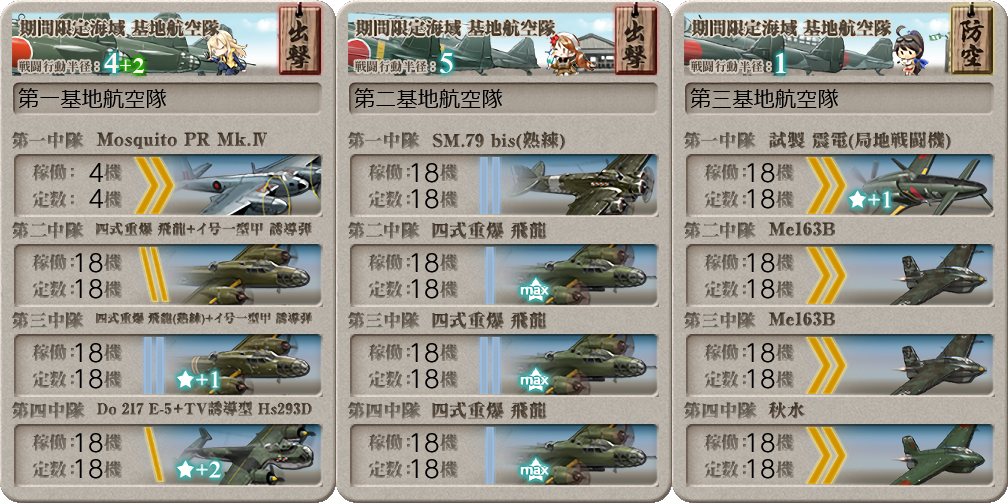Toggle the 防空 wooden tag on third base
Screen dimensions: 1008x503
pyautogui.click(x=971, y=40)
